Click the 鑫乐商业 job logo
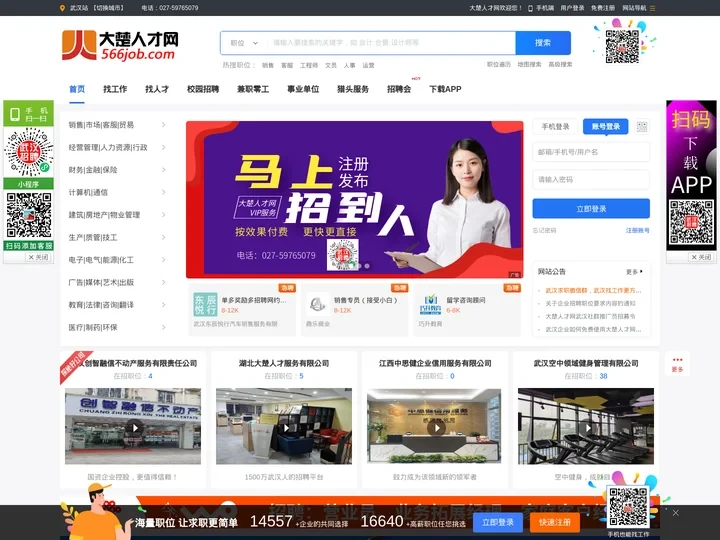Screen dimensions: 720x540 (x=317, y=304)
